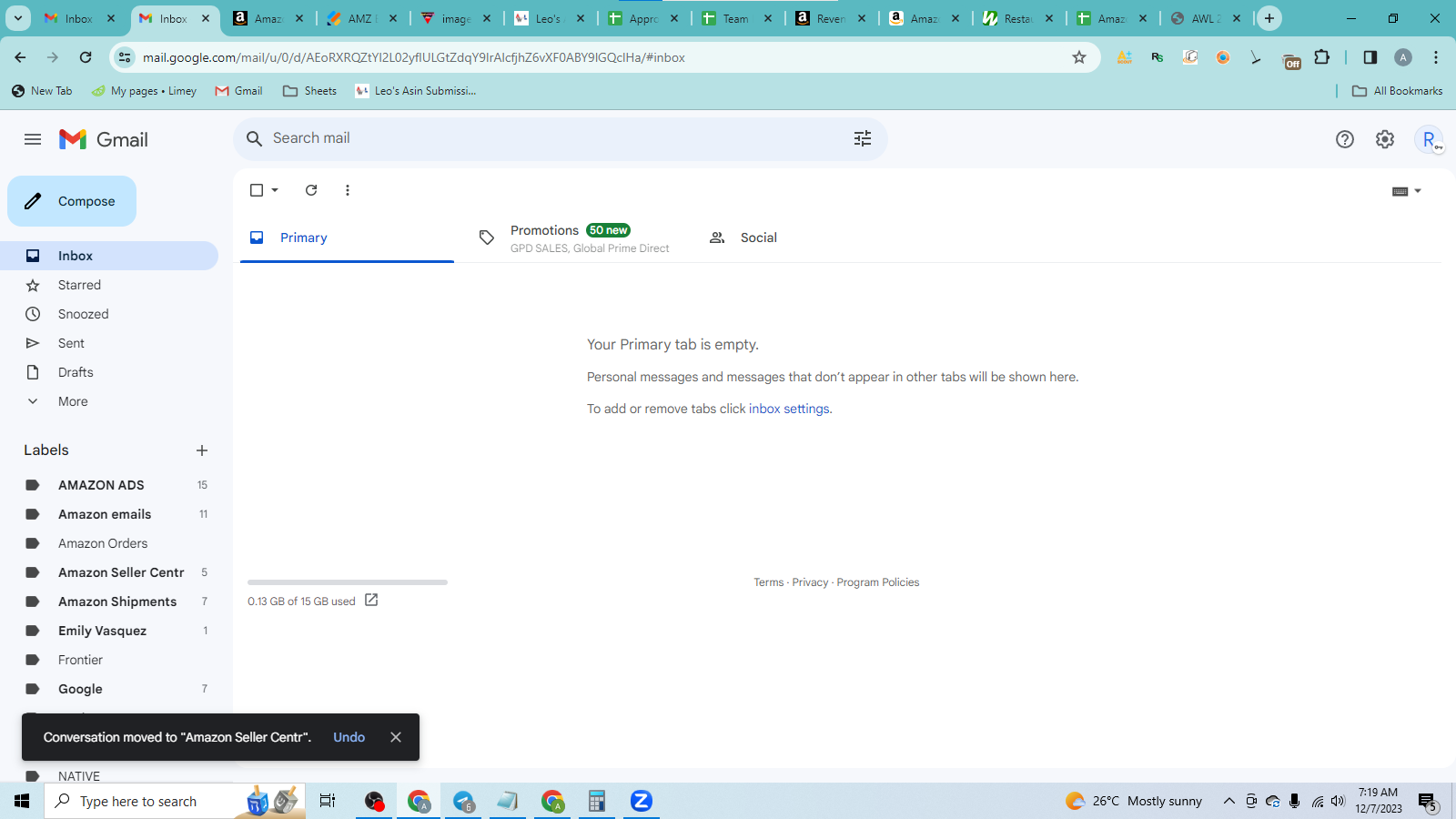Image resolution: width=1456 pixels, height=819 pixels.
Task: Click the storage usage progress bar
Action: pos(348,582)
